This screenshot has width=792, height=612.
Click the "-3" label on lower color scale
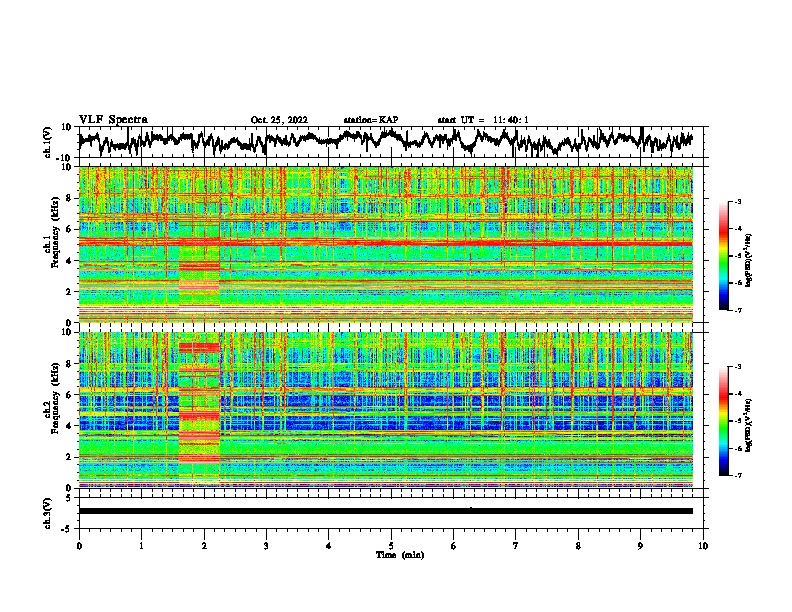click(737, 367)
